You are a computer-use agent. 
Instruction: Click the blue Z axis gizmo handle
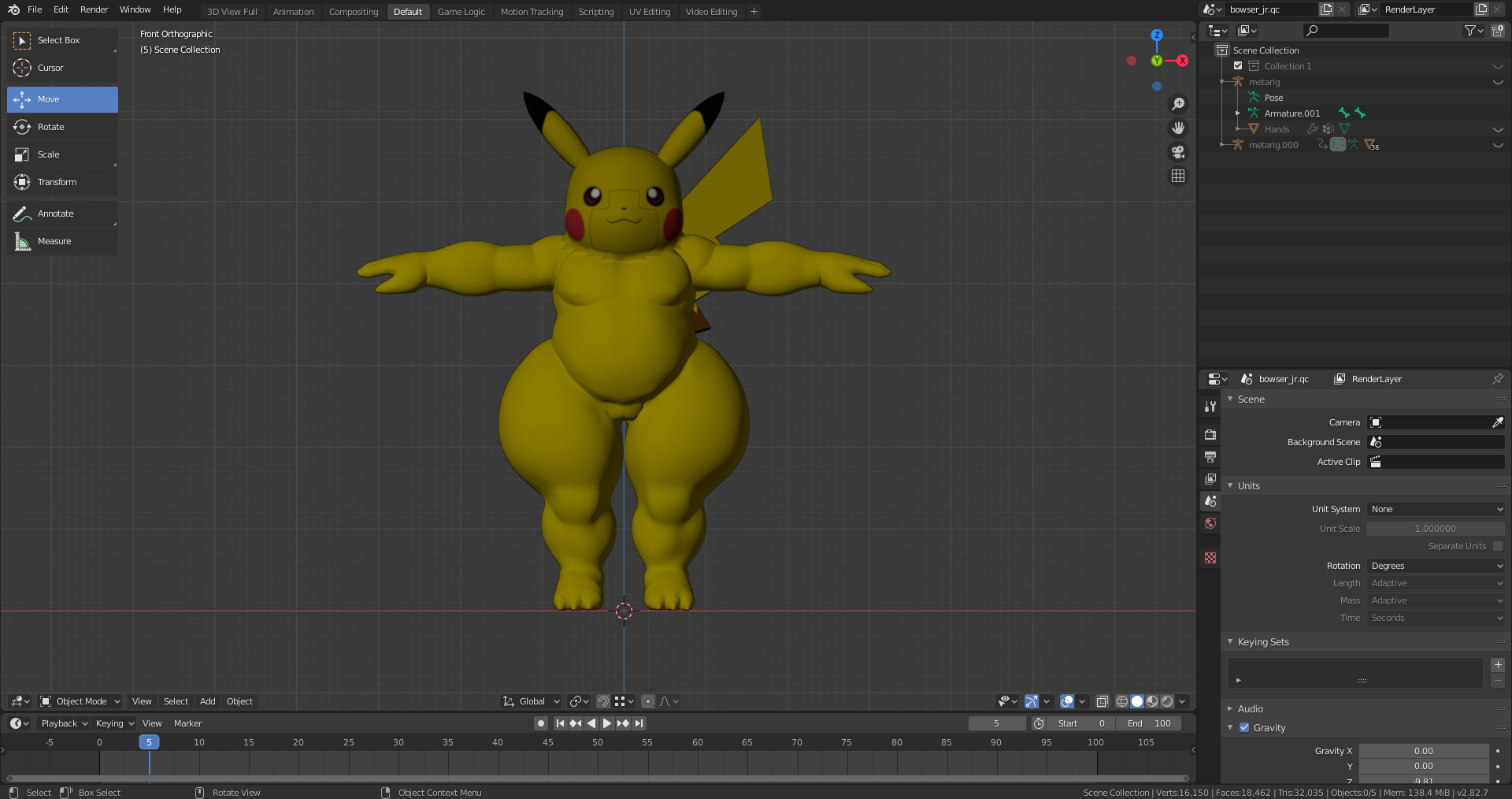[x=1157, y=35]
